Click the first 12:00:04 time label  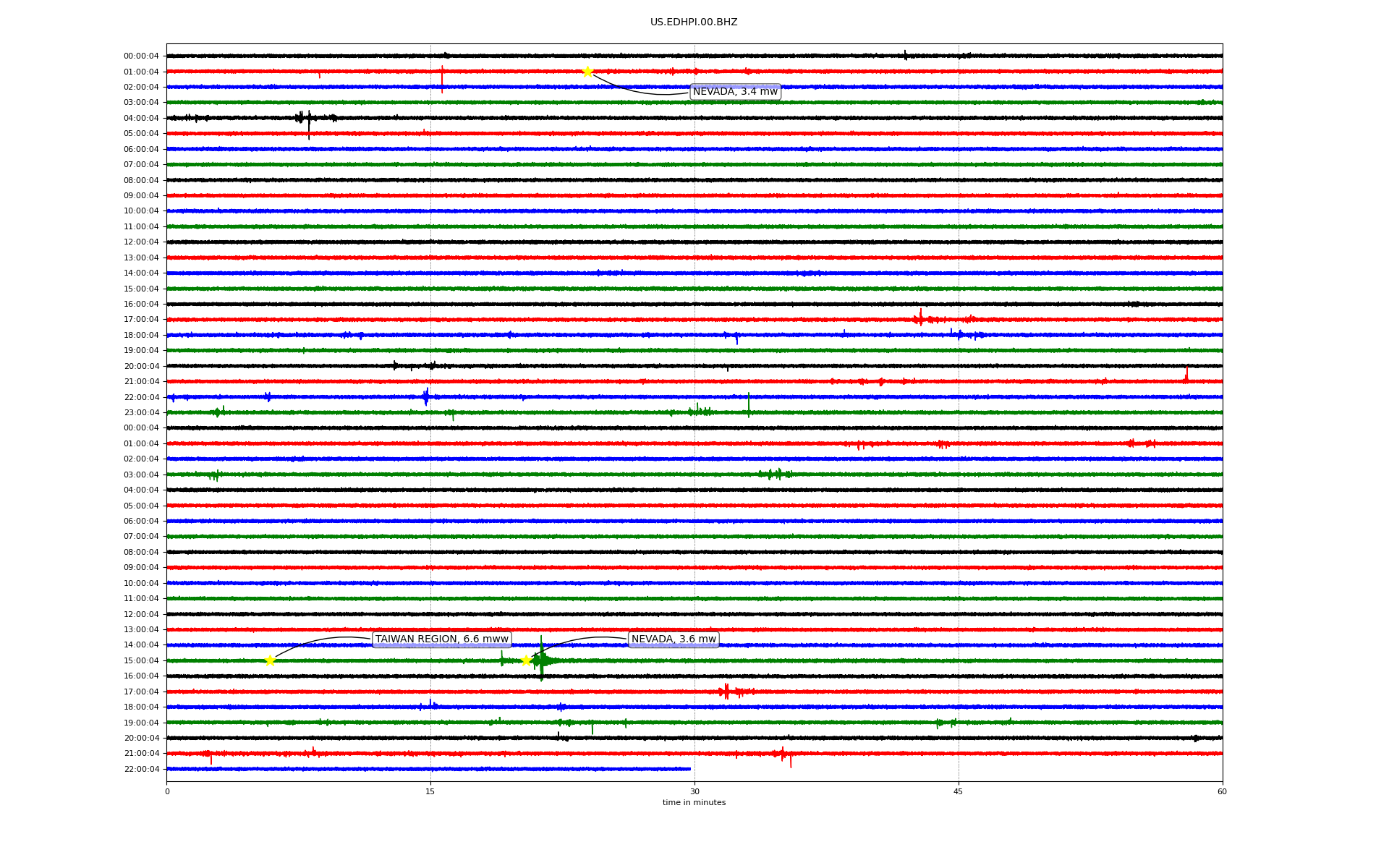tap(141, 242)
